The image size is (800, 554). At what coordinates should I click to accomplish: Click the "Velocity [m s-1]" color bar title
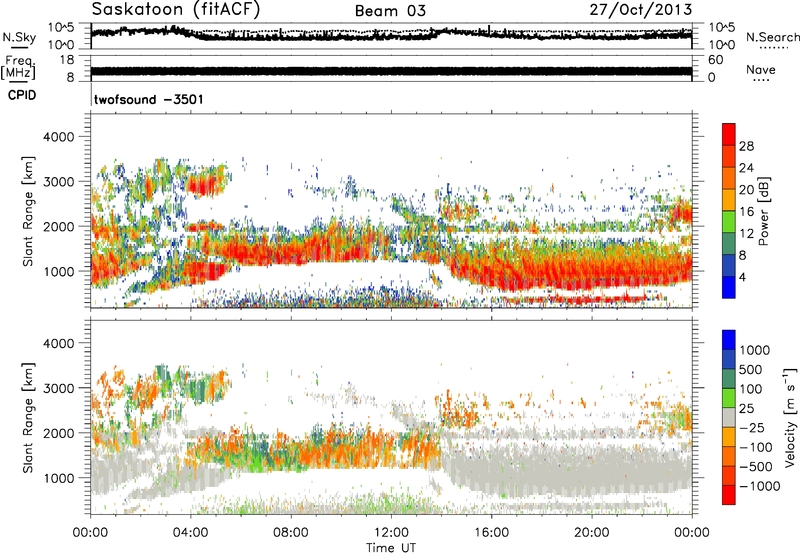click(790, 417)
